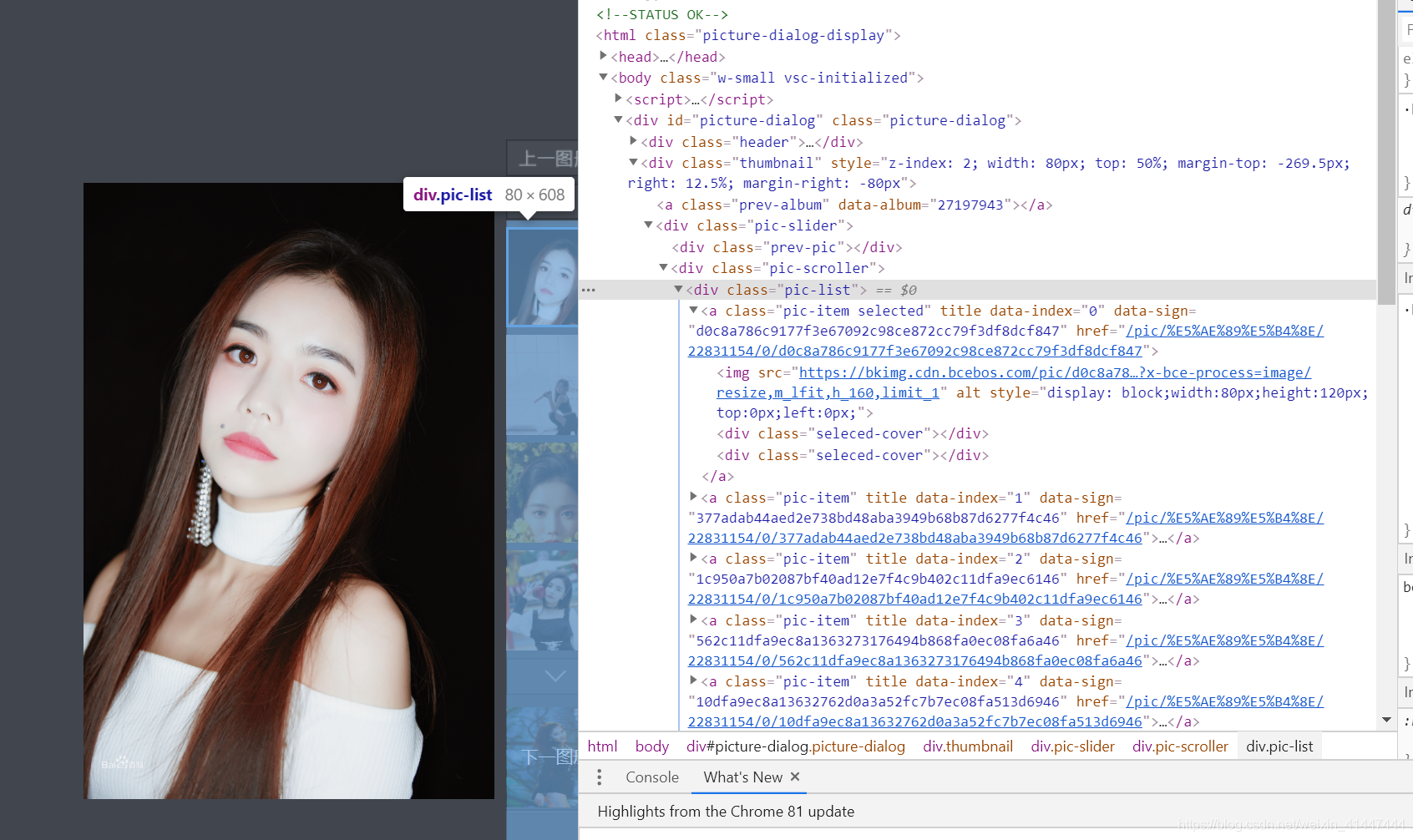
Task: Expand pic-item with data-index 1
Action: coord(693,497)
